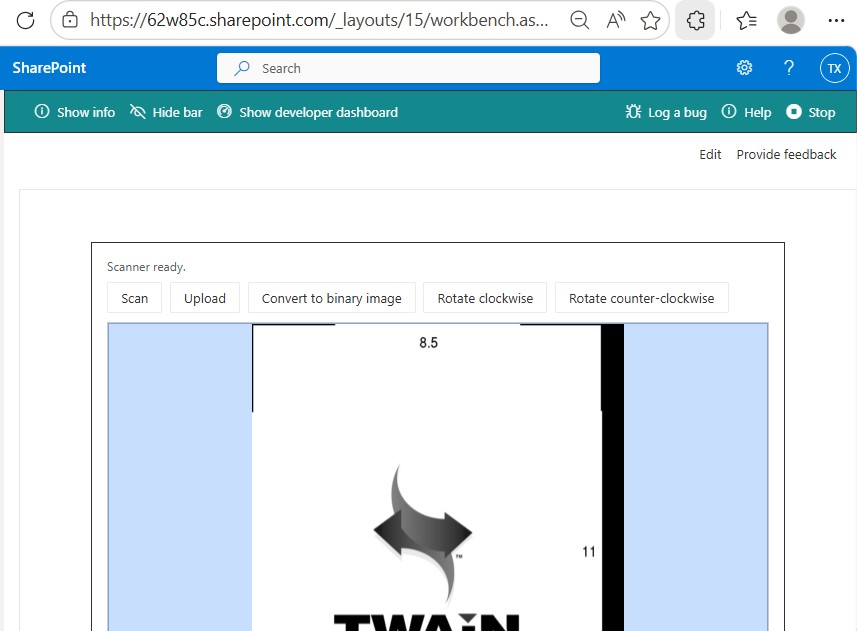Click Rotate clockwise button

pyautogui.click(x=485, y=298)
